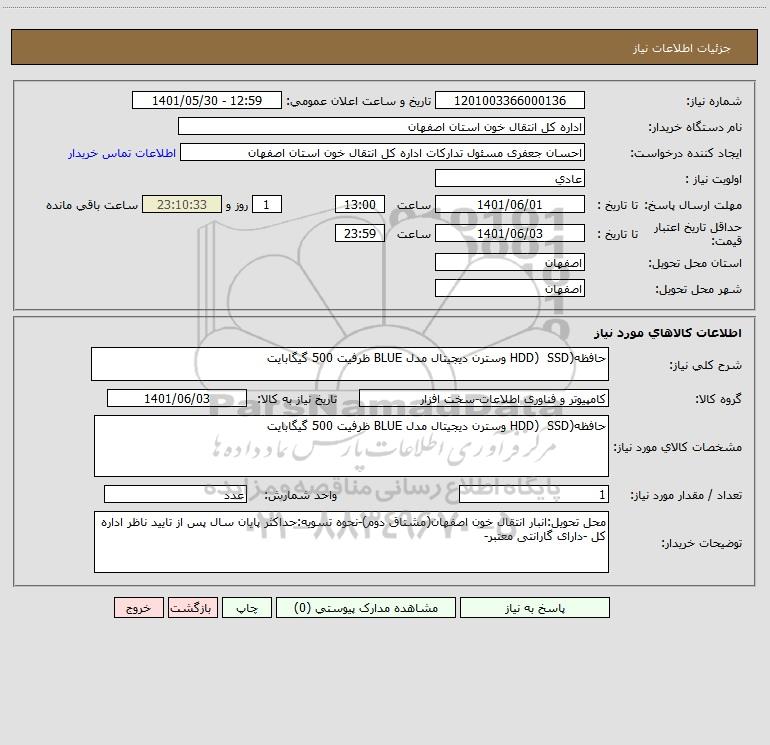Click remaining time countdown 23:10:33

(x=182, y=204)
